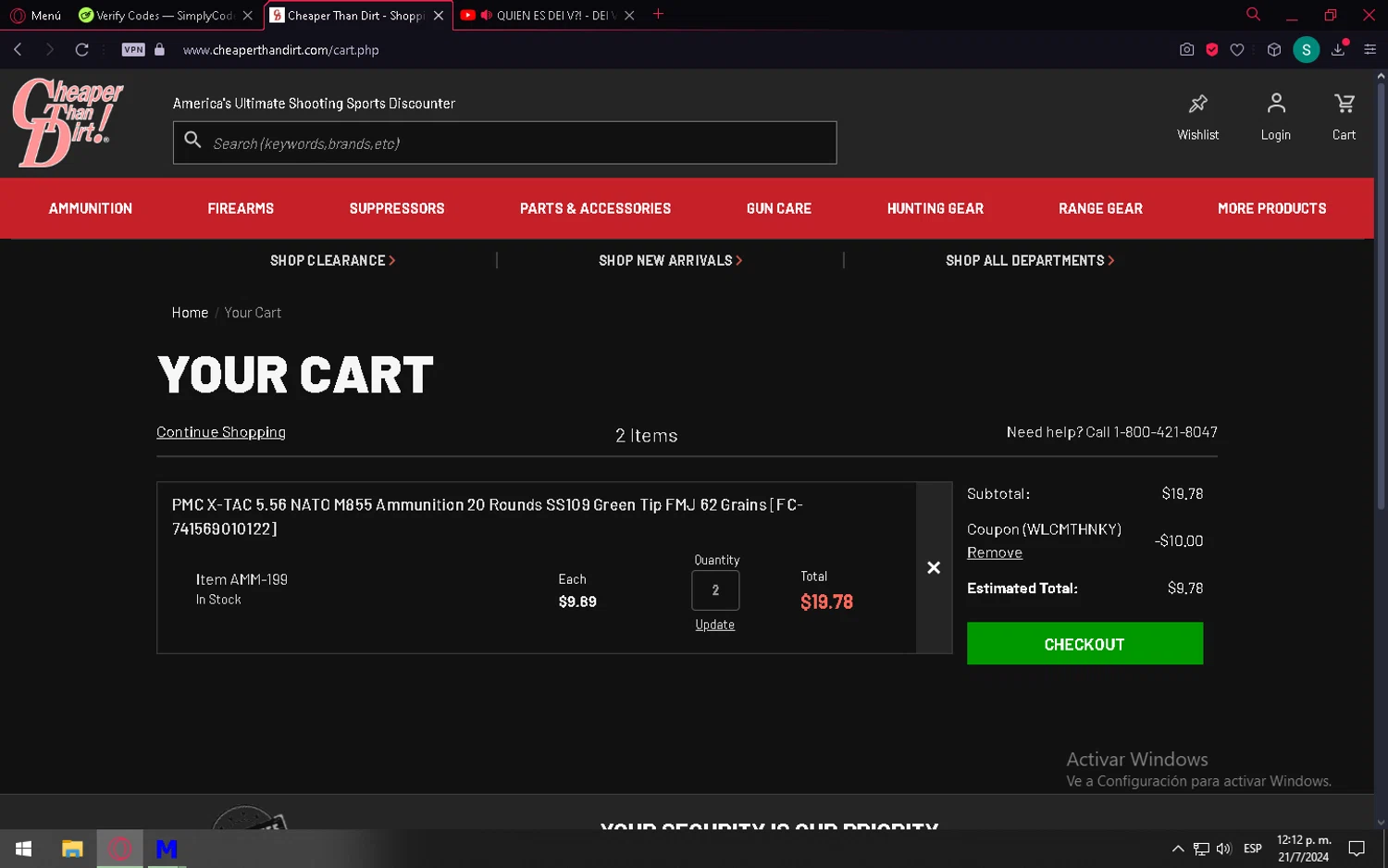Remove the WLCMTHNKY coupon
This screenshot has width=1388, height=868.
995,552
